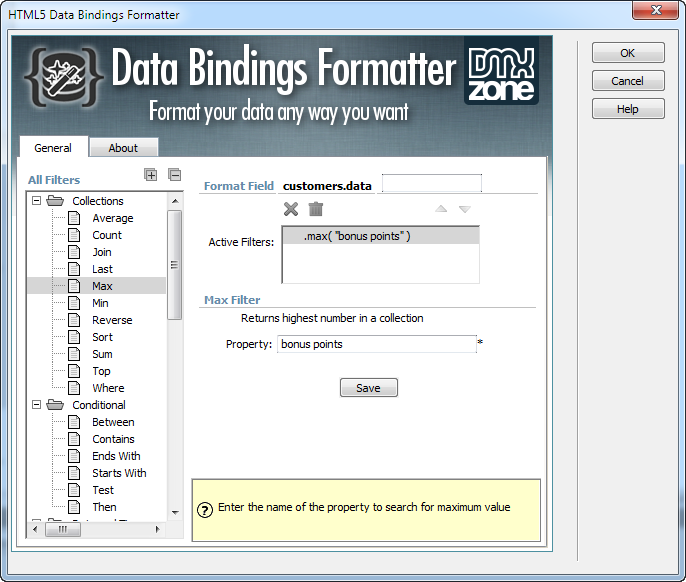The width and height of the screenshot is (686, 582).
Task: Click the document icon beside Sort
Action: point(74,337)
